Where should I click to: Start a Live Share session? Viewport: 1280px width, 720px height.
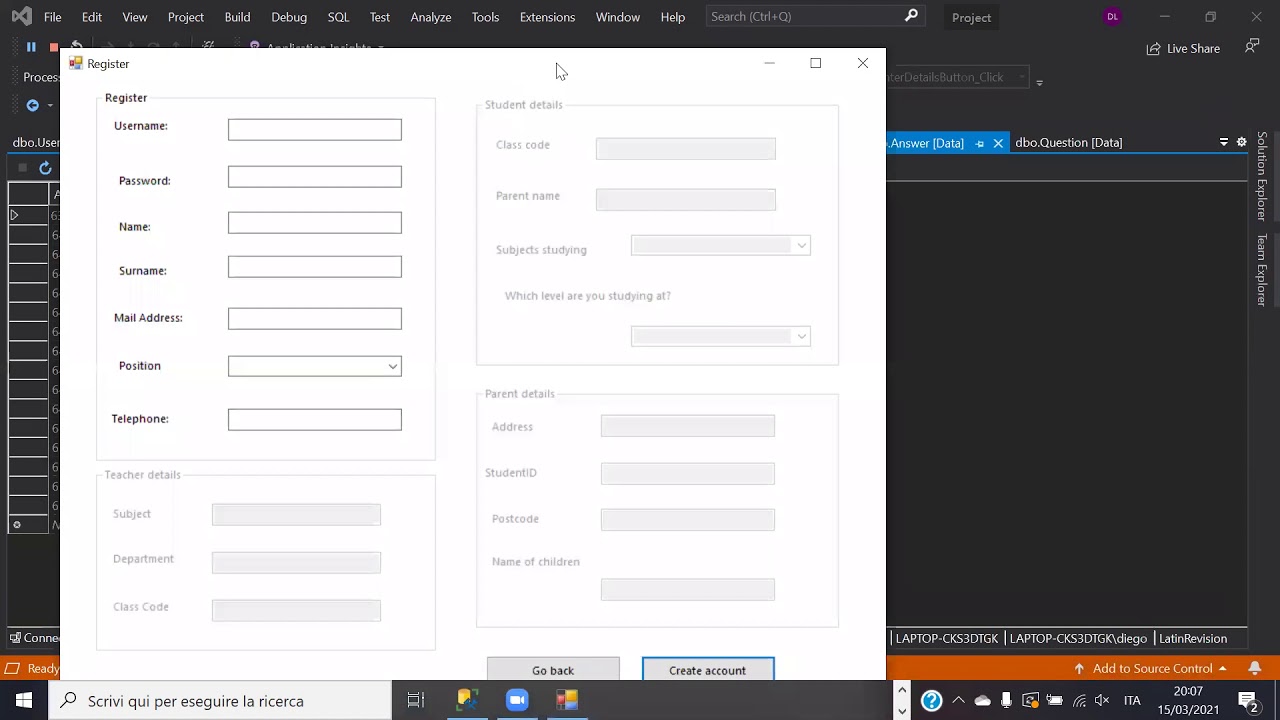click(1183, 48)
